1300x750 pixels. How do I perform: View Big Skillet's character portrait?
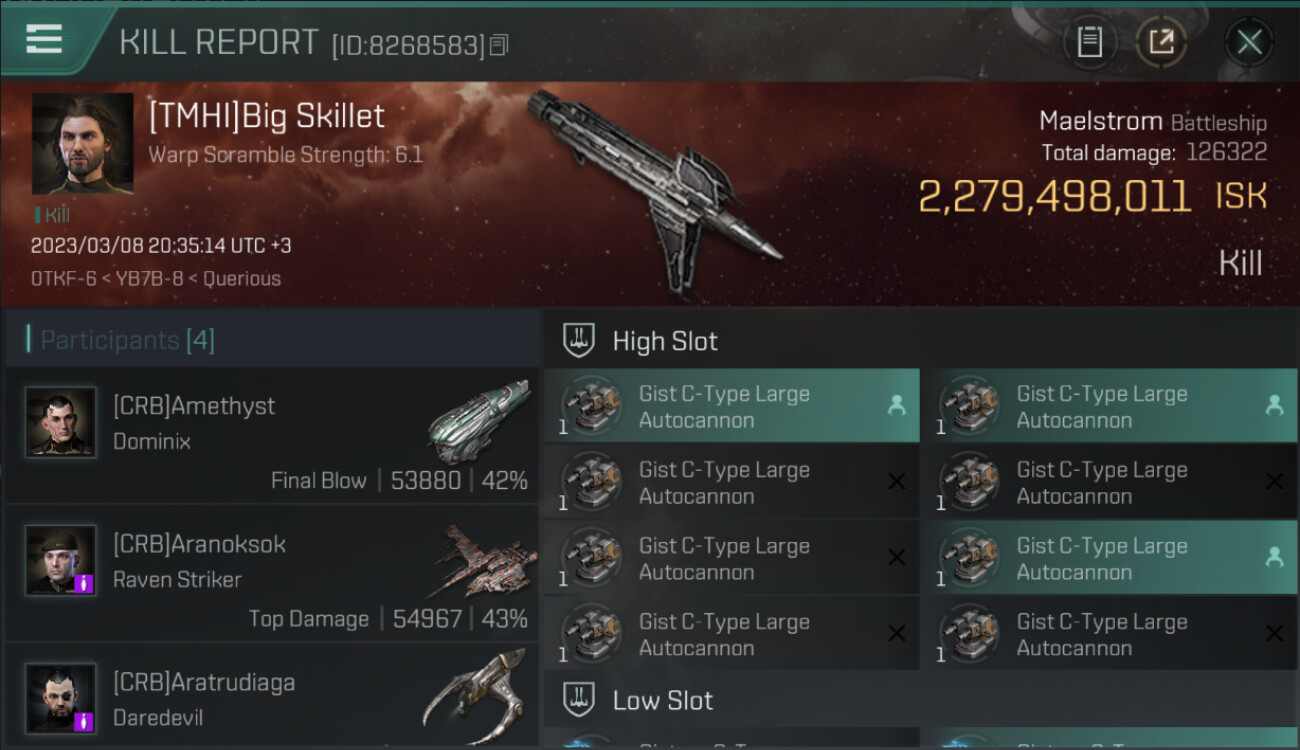pos(83,144)
